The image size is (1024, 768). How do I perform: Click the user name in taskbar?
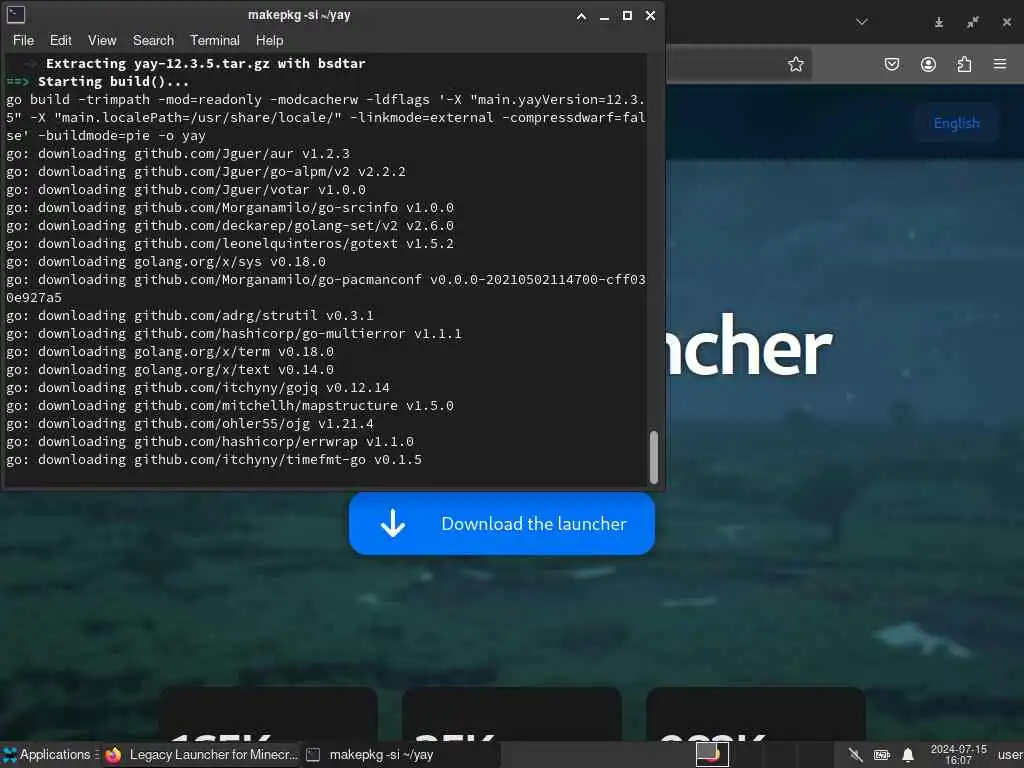tap(1010, 754)
